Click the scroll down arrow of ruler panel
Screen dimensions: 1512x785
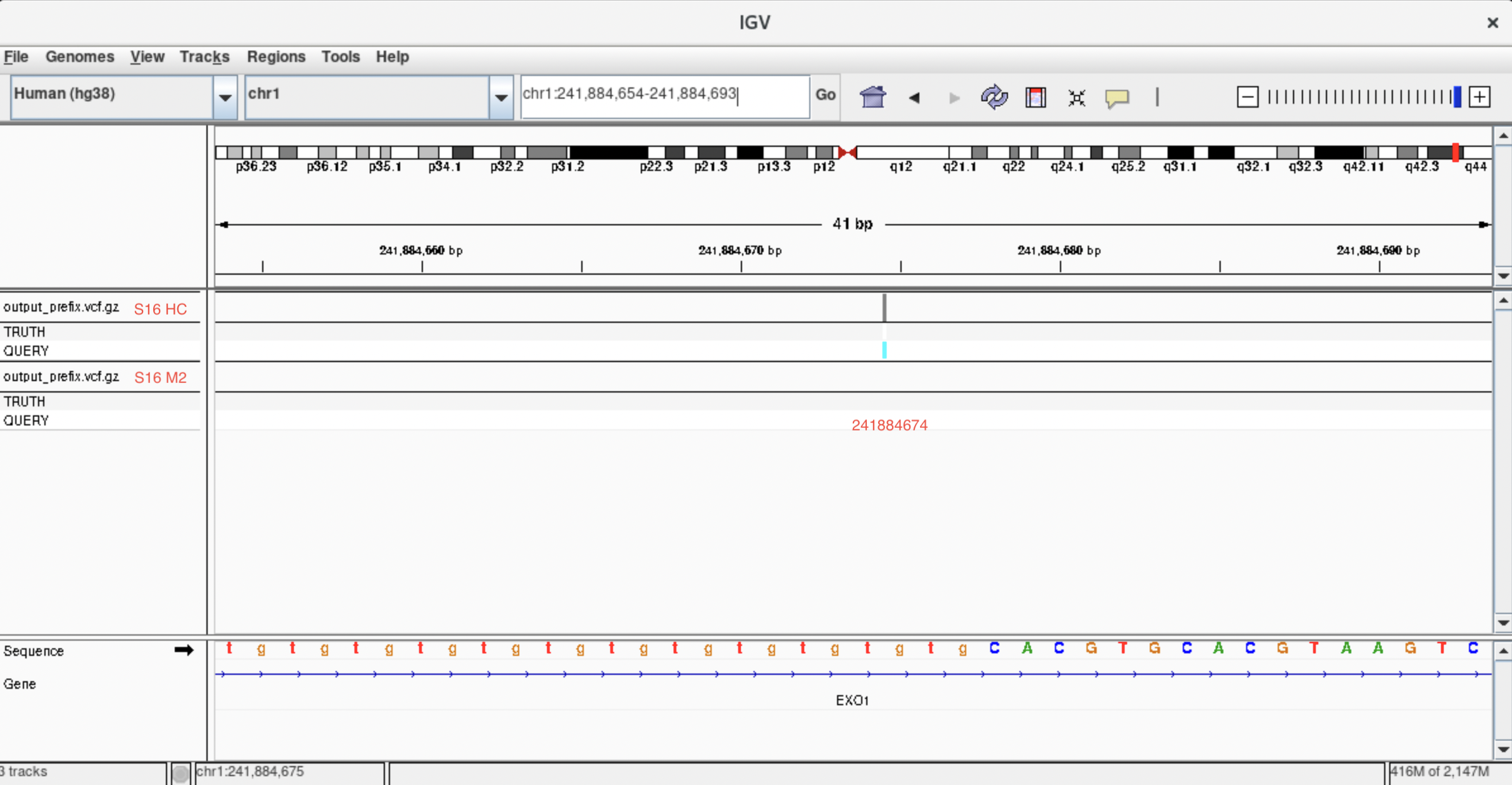[x=1503, y=276]
